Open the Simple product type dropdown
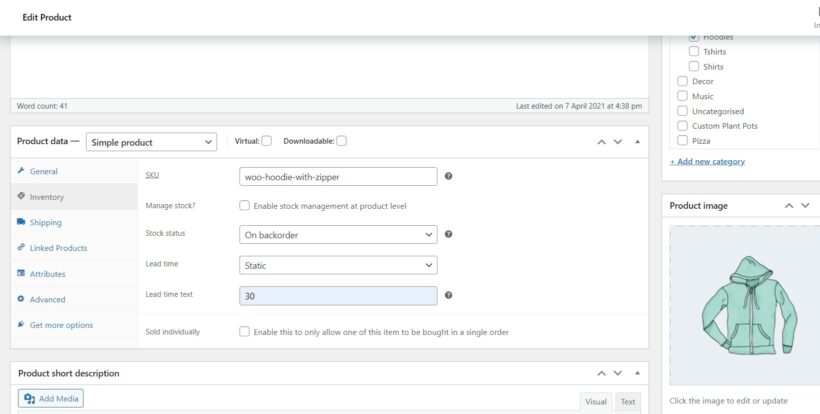This screenshot has height=414, width=820. click(151, 142)
